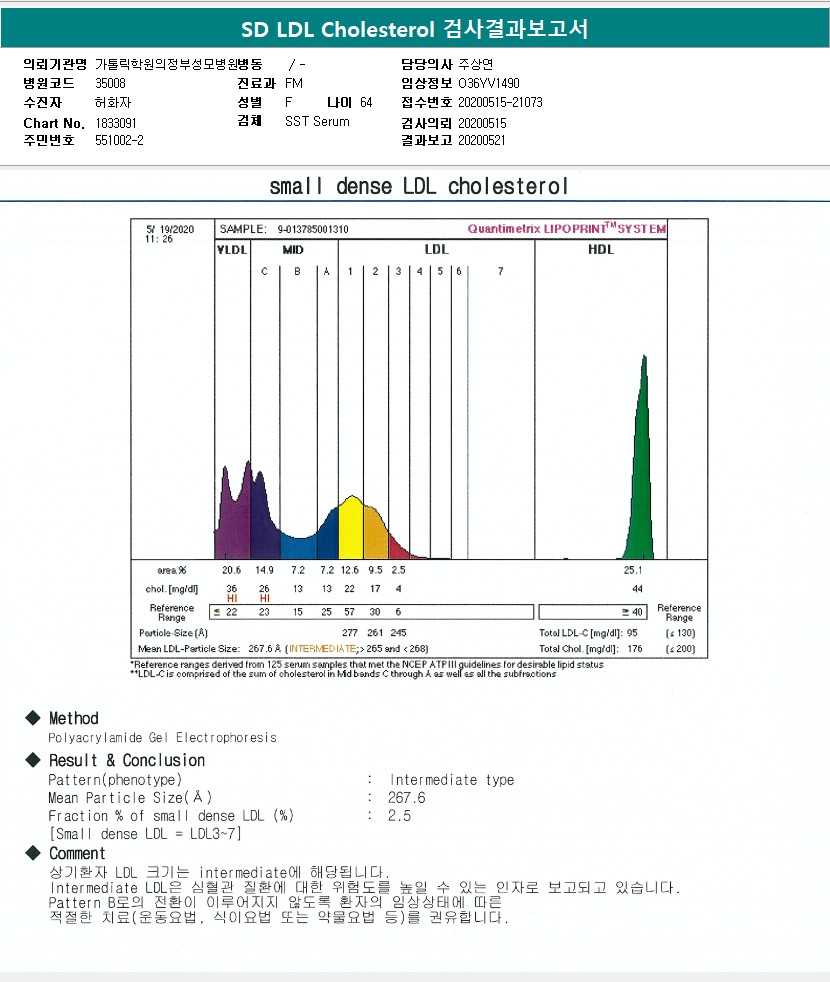This screenshot has width=830, height=982.
Task: Click doctor name "주상연"
Action: pos(476,65)
